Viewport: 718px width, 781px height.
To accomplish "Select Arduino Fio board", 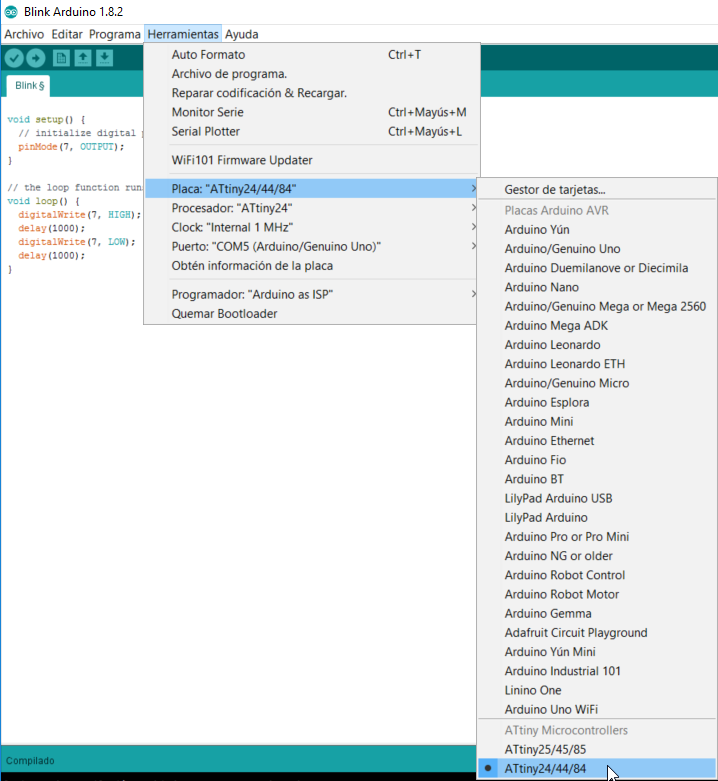I will click(x=597, y=460).
